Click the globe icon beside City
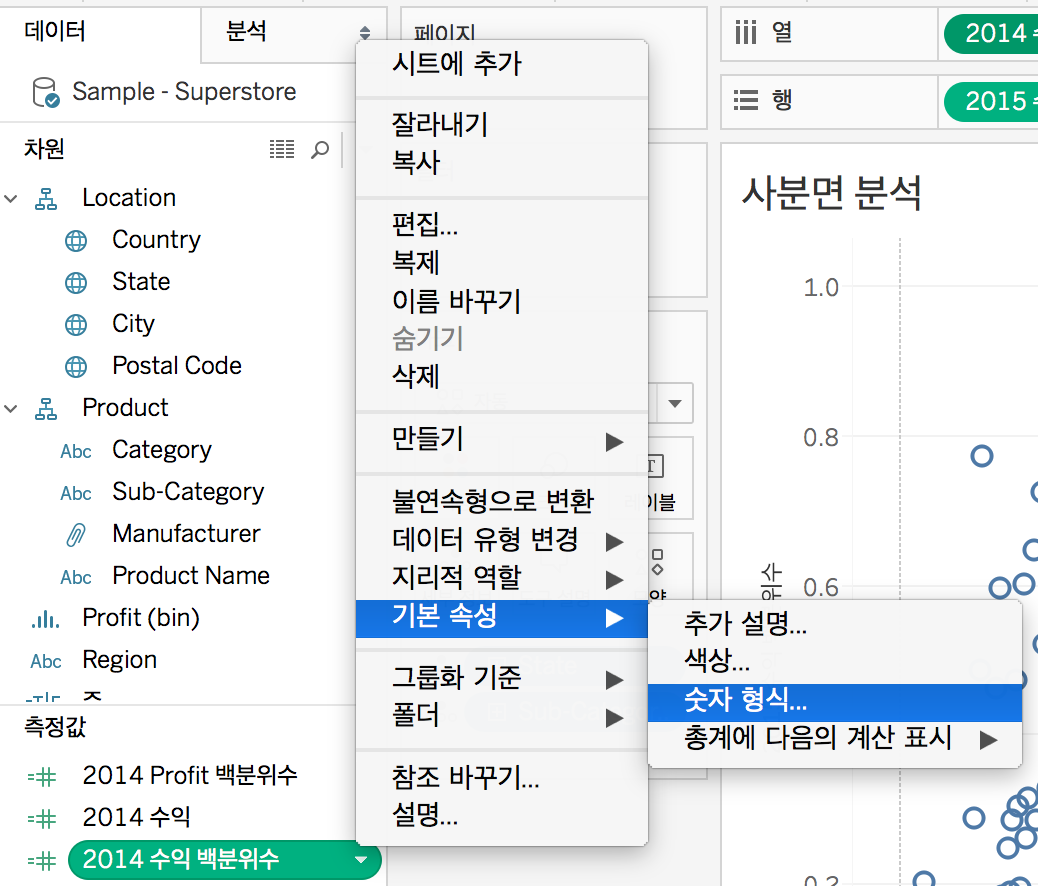 coord(75,324)
